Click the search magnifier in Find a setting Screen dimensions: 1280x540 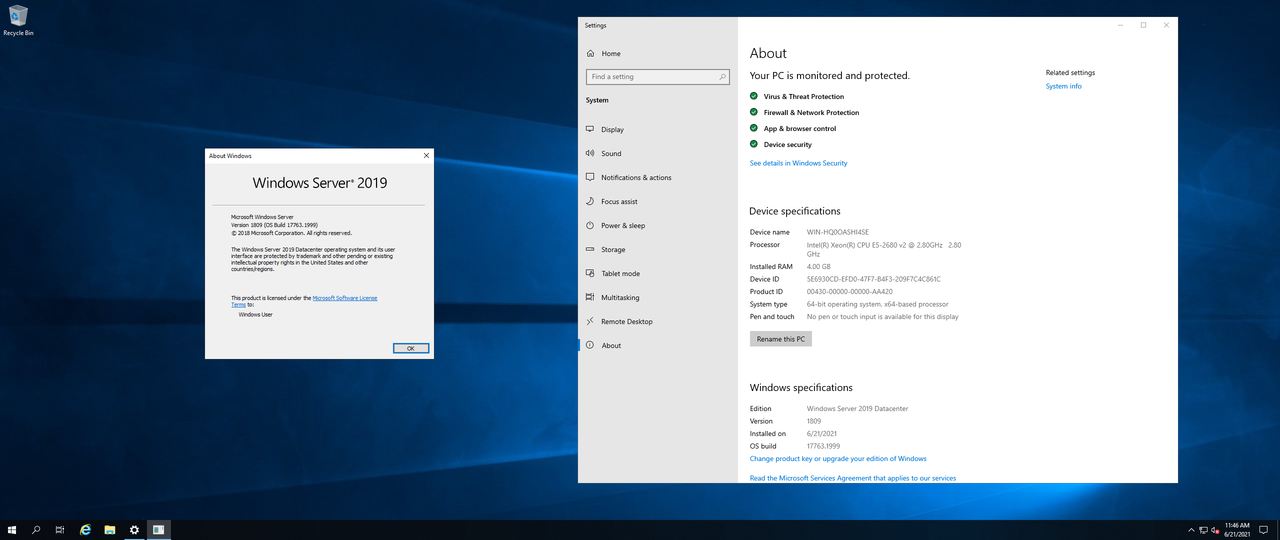point(722,76)
